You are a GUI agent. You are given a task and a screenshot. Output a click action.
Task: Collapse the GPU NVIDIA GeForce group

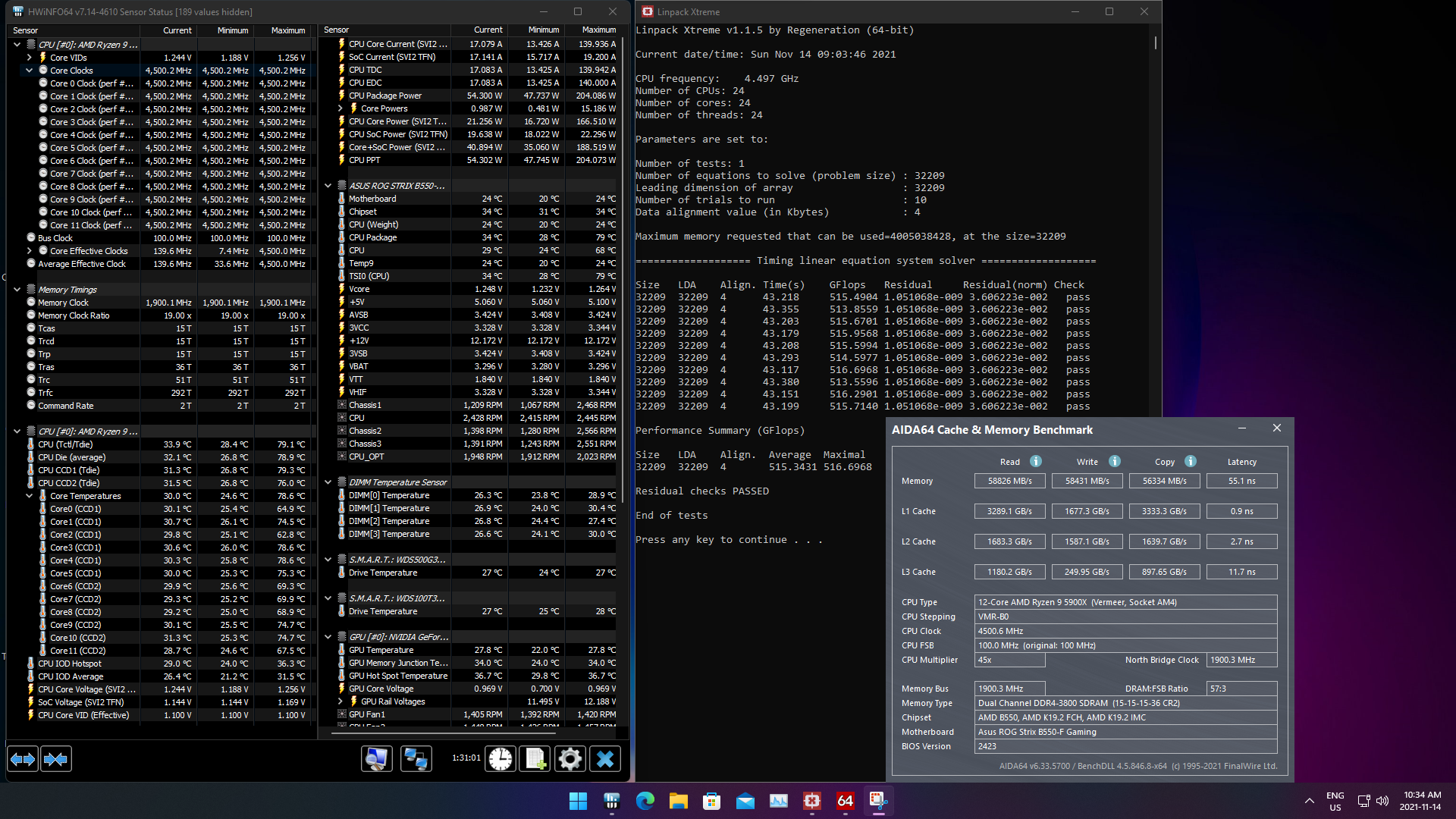click(328, 637)
